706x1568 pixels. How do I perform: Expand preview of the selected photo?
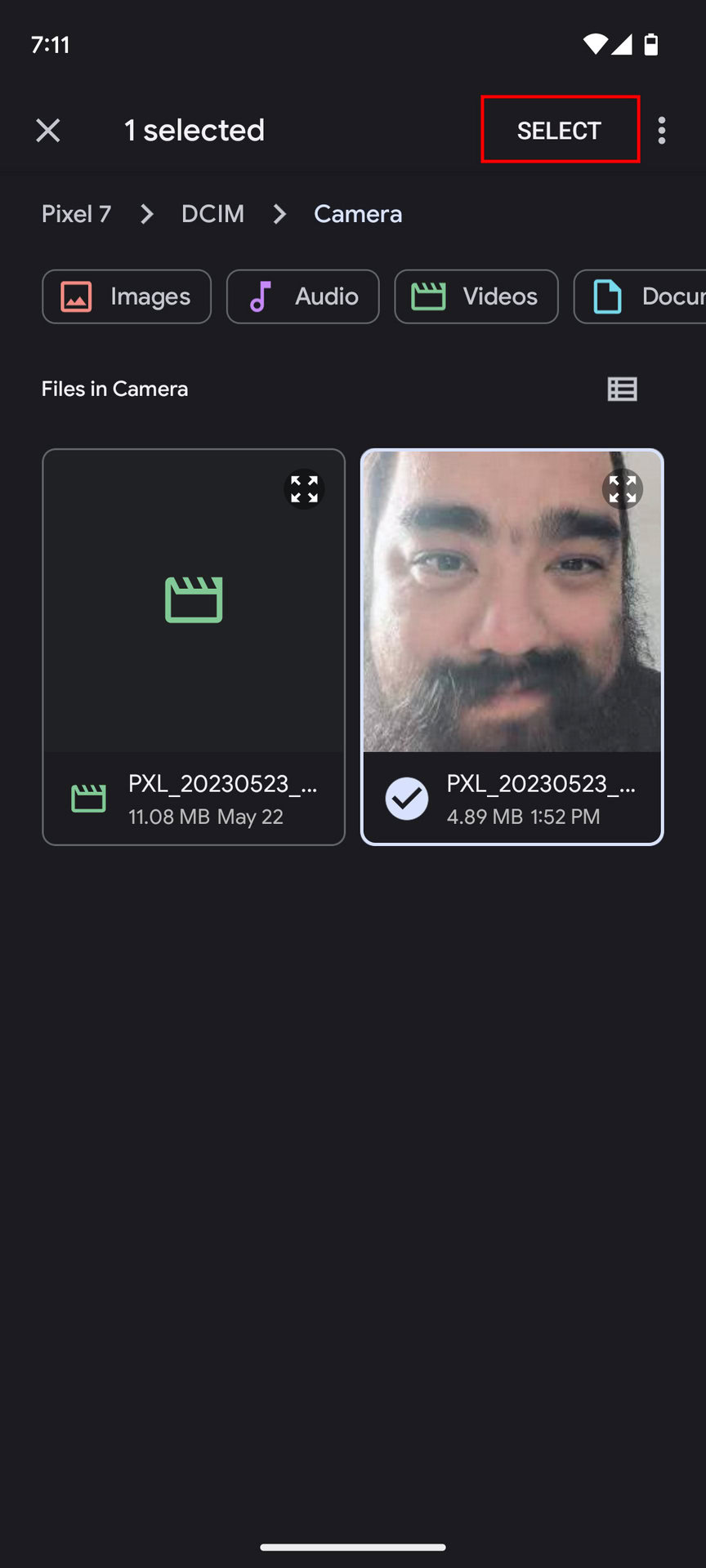pyautogui.click(x=623, y=489)
